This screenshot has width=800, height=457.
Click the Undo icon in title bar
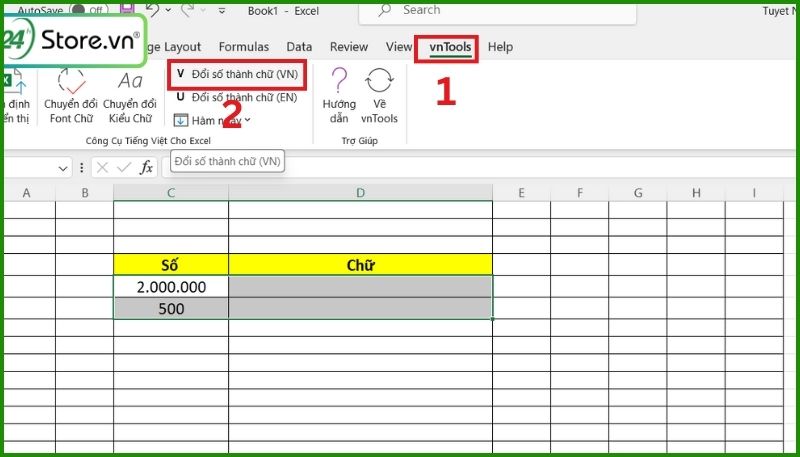tap(151, 9)
